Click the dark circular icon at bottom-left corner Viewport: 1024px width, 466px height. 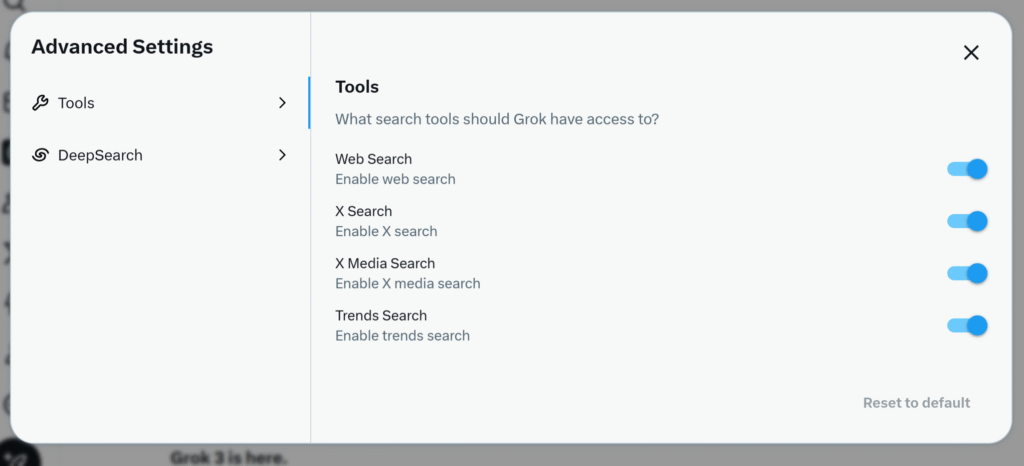tap(20, 454)
